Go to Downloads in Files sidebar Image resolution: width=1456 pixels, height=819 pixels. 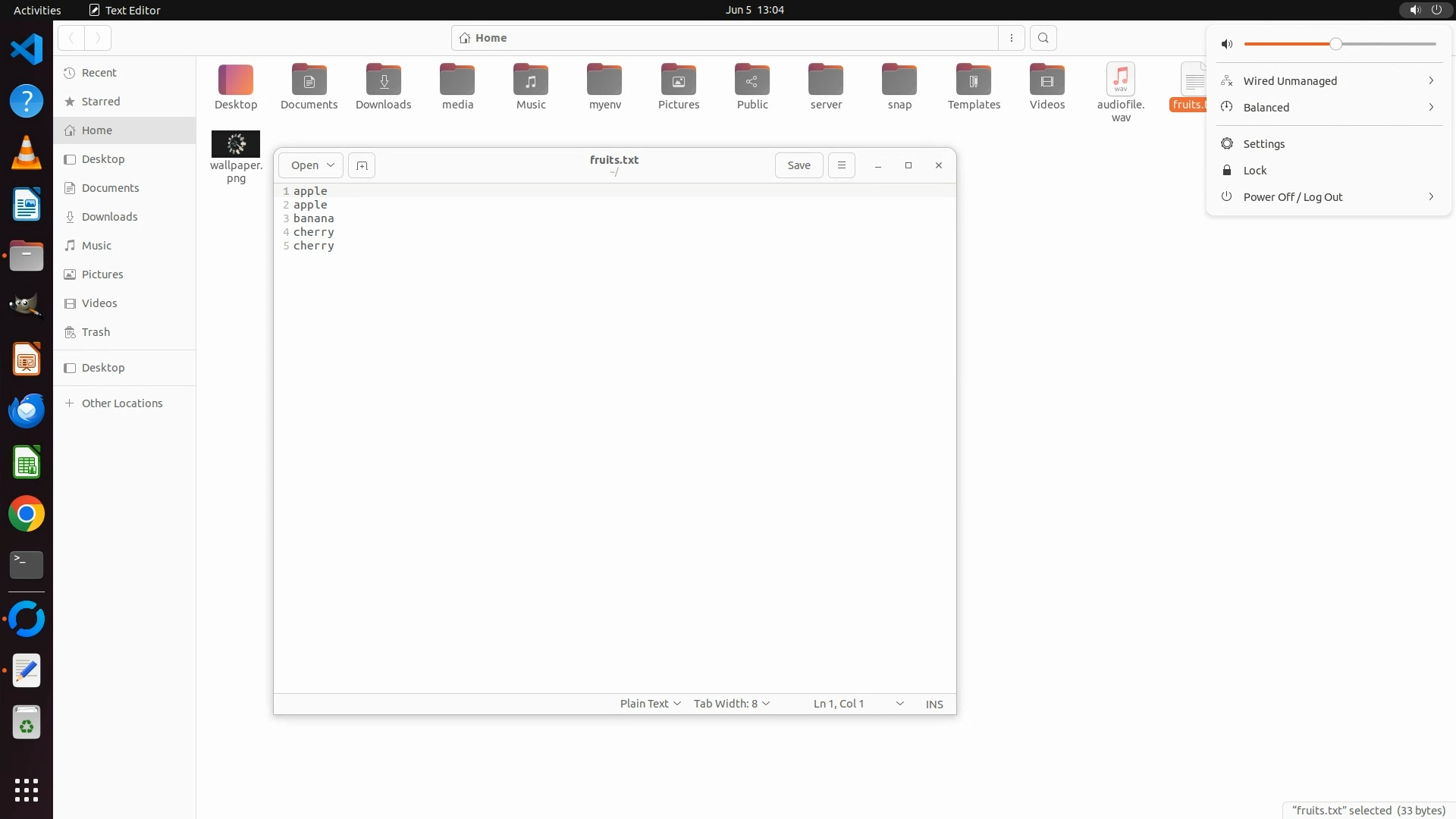click(x=109, y=217)
